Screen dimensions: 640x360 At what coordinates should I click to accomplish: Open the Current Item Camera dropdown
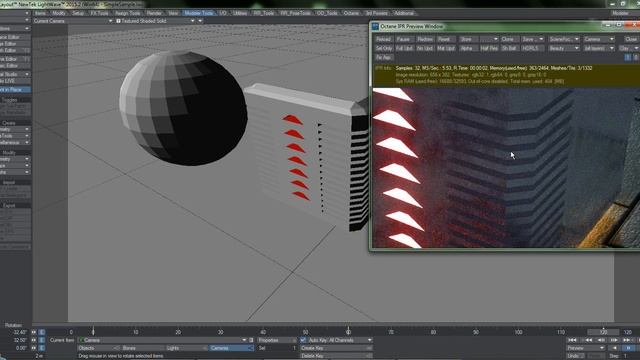tap(163, 340)
